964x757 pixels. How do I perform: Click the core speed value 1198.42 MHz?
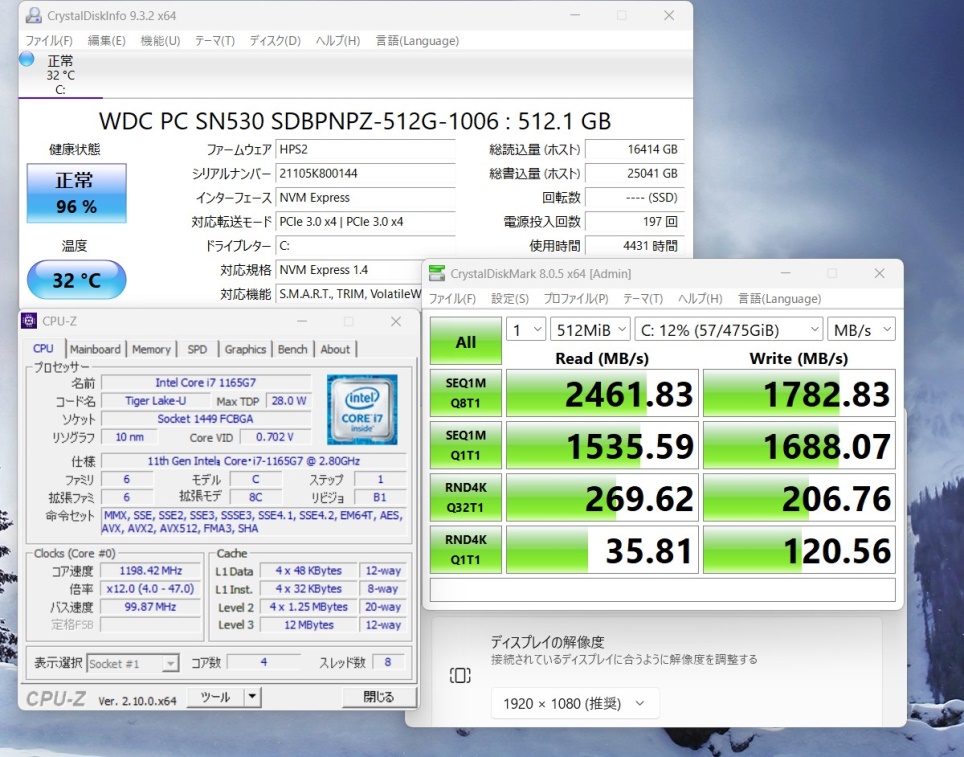(x=151, y=571)
